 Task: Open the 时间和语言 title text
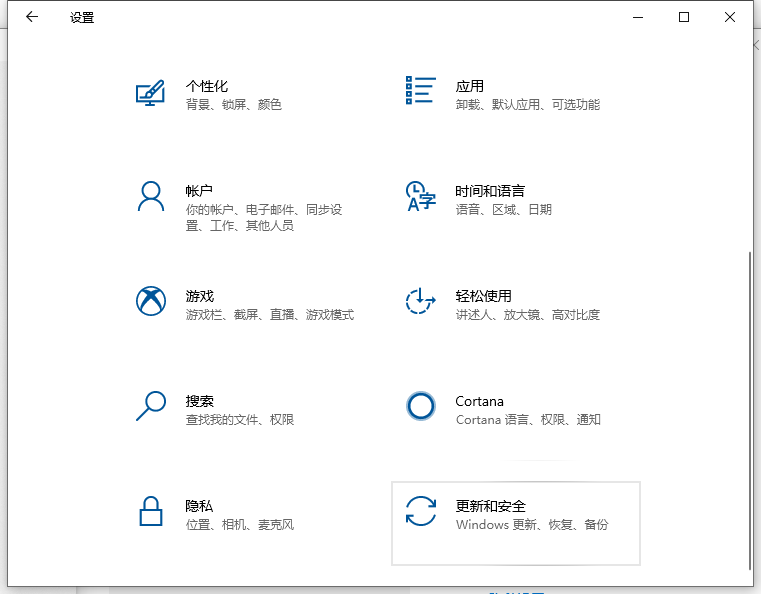[x=489, y=191]
